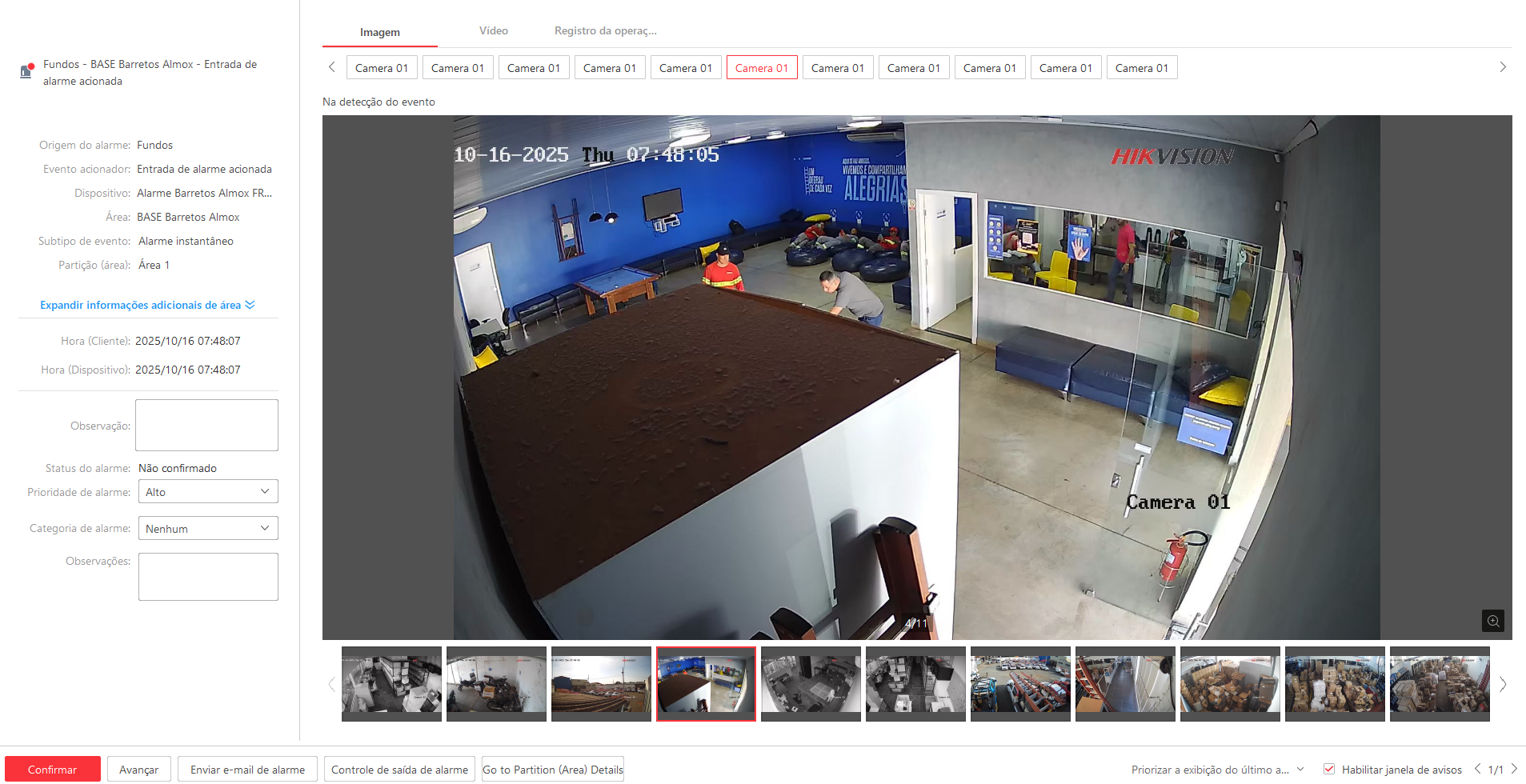Click the alarm device icon in header
Screen dimensions: 1526x784
pos(26,71)
